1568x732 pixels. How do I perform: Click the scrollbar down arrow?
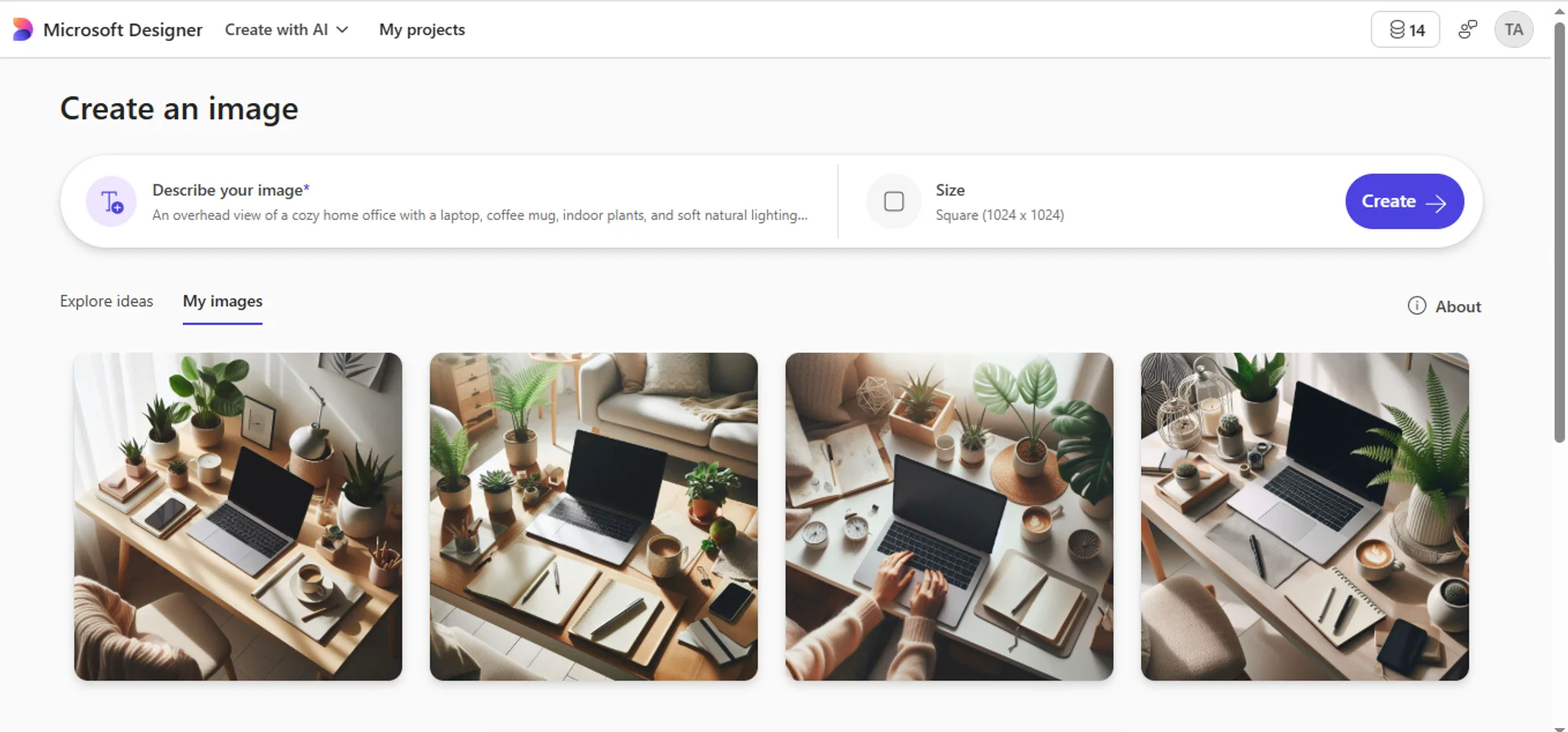1559,728
